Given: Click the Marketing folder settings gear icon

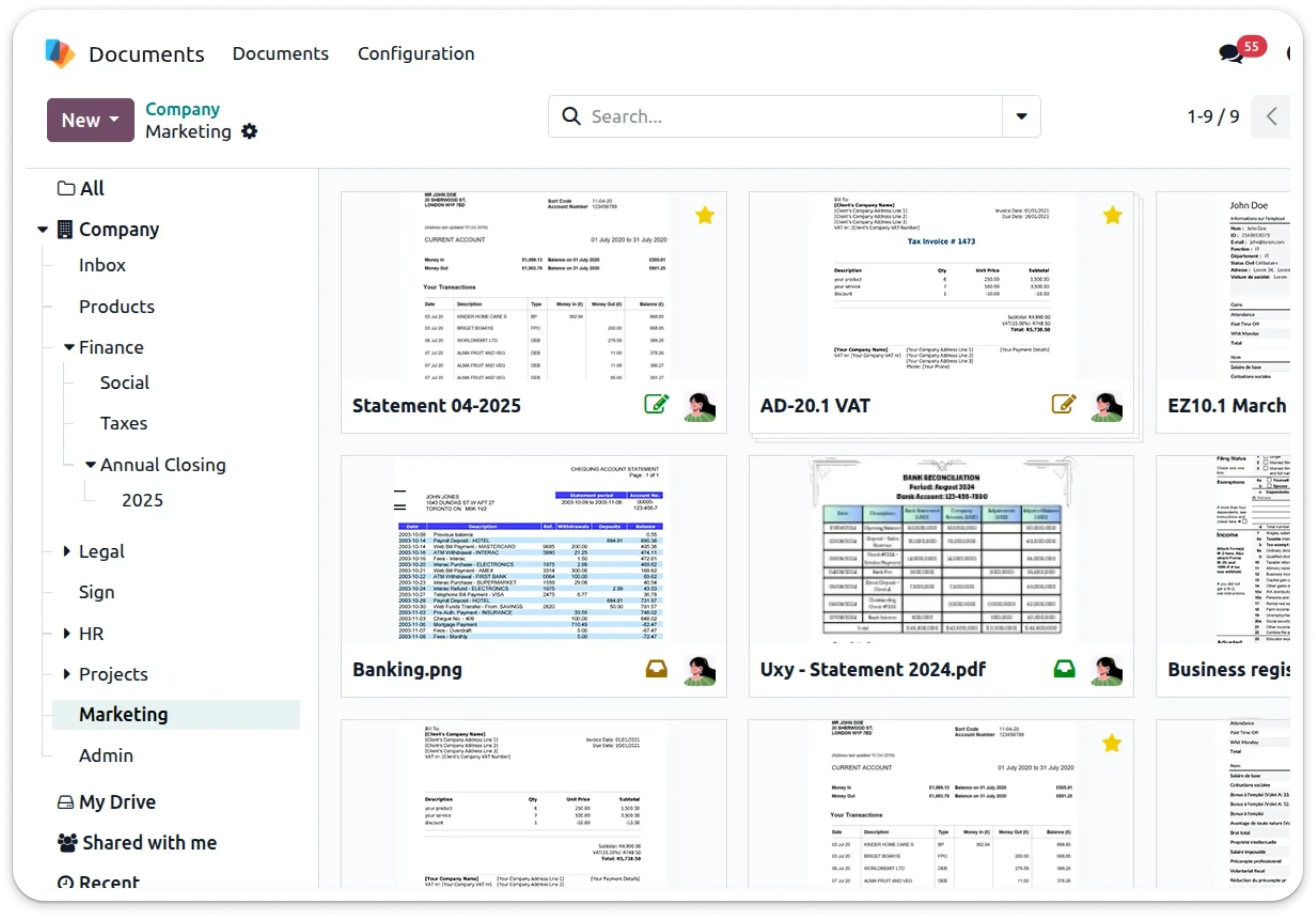Looking at the screenshot, I should click(249, 131).
